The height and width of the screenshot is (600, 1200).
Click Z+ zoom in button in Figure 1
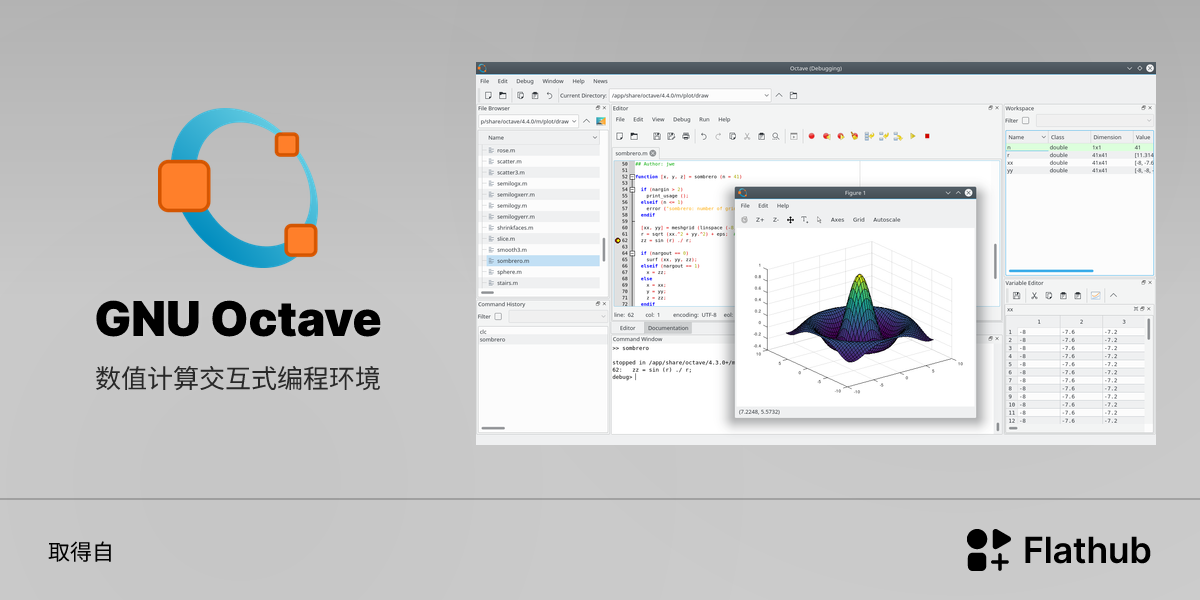(x=760, y=220)
